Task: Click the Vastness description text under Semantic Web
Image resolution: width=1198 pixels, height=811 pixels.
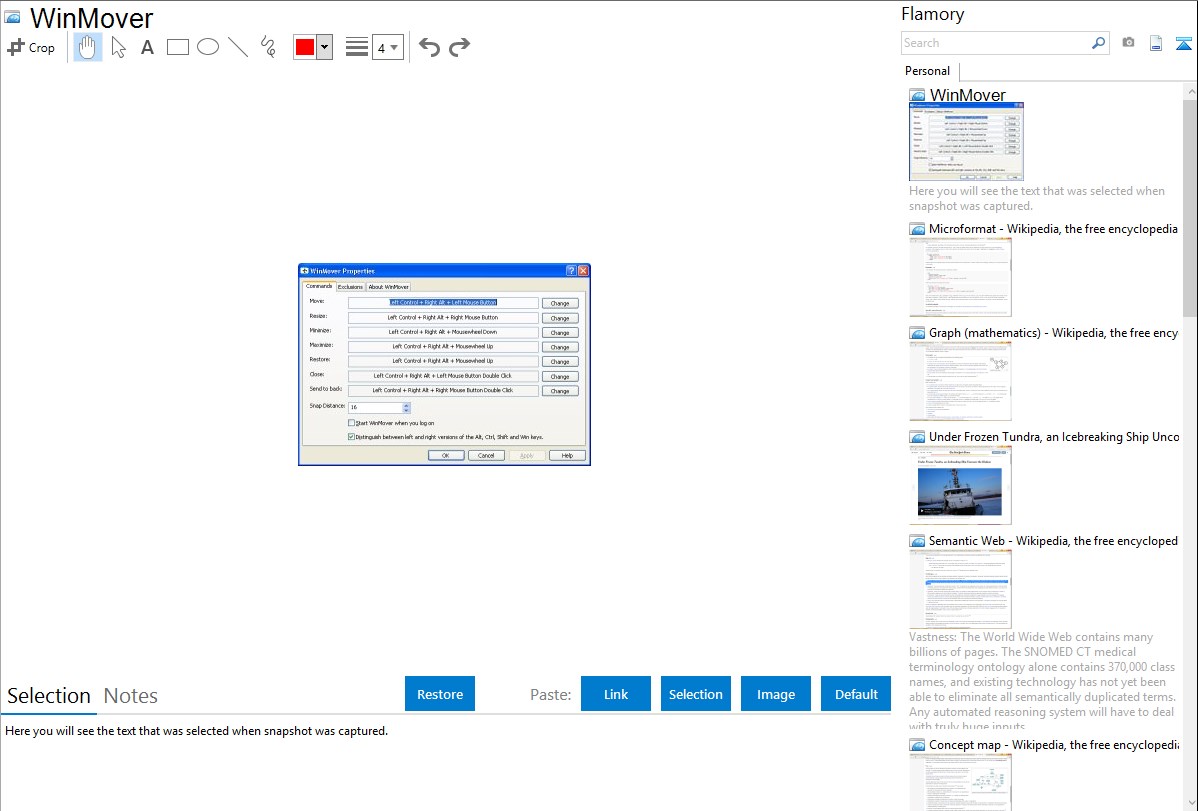Action: coord(1042,681)
